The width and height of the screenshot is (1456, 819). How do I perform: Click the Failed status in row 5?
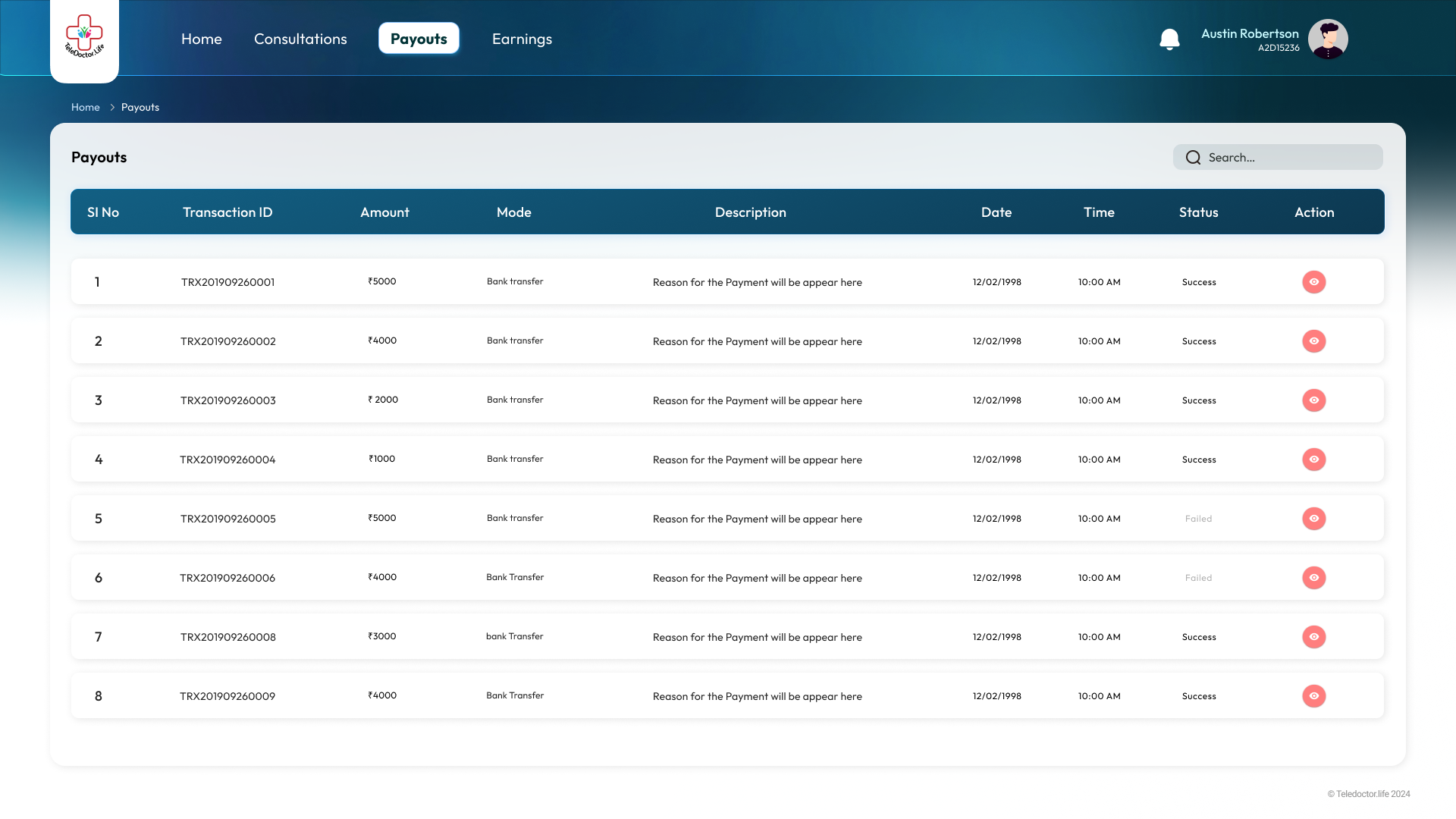1199,519
